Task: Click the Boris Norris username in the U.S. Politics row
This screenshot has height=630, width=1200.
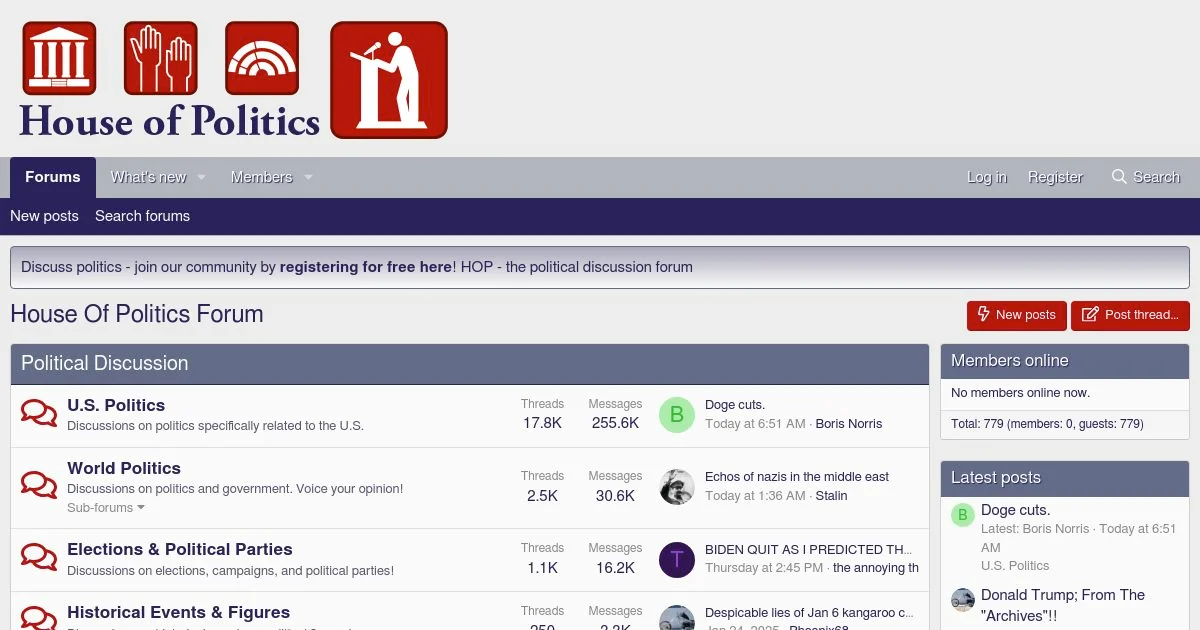Action: (849, 424)
